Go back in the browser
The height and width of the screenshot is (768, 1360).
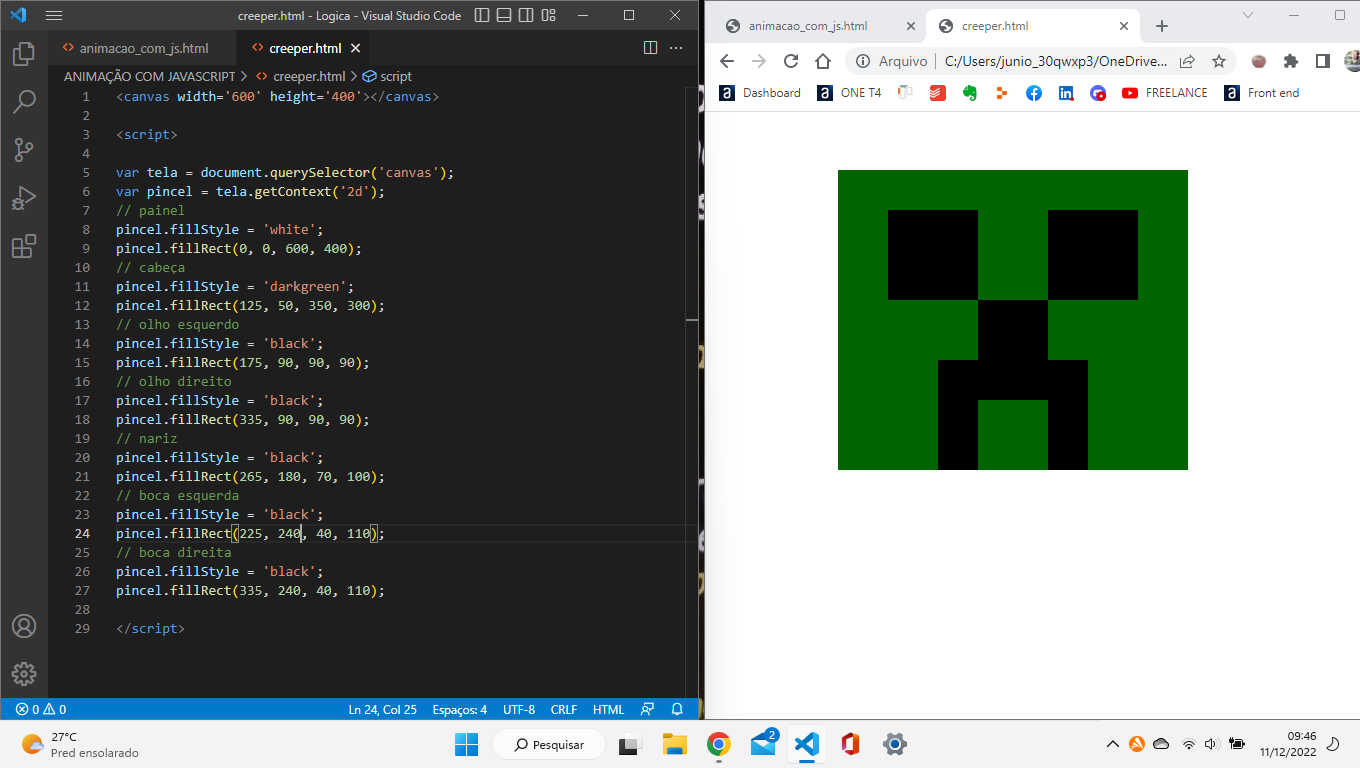click(x=727, y=61)
